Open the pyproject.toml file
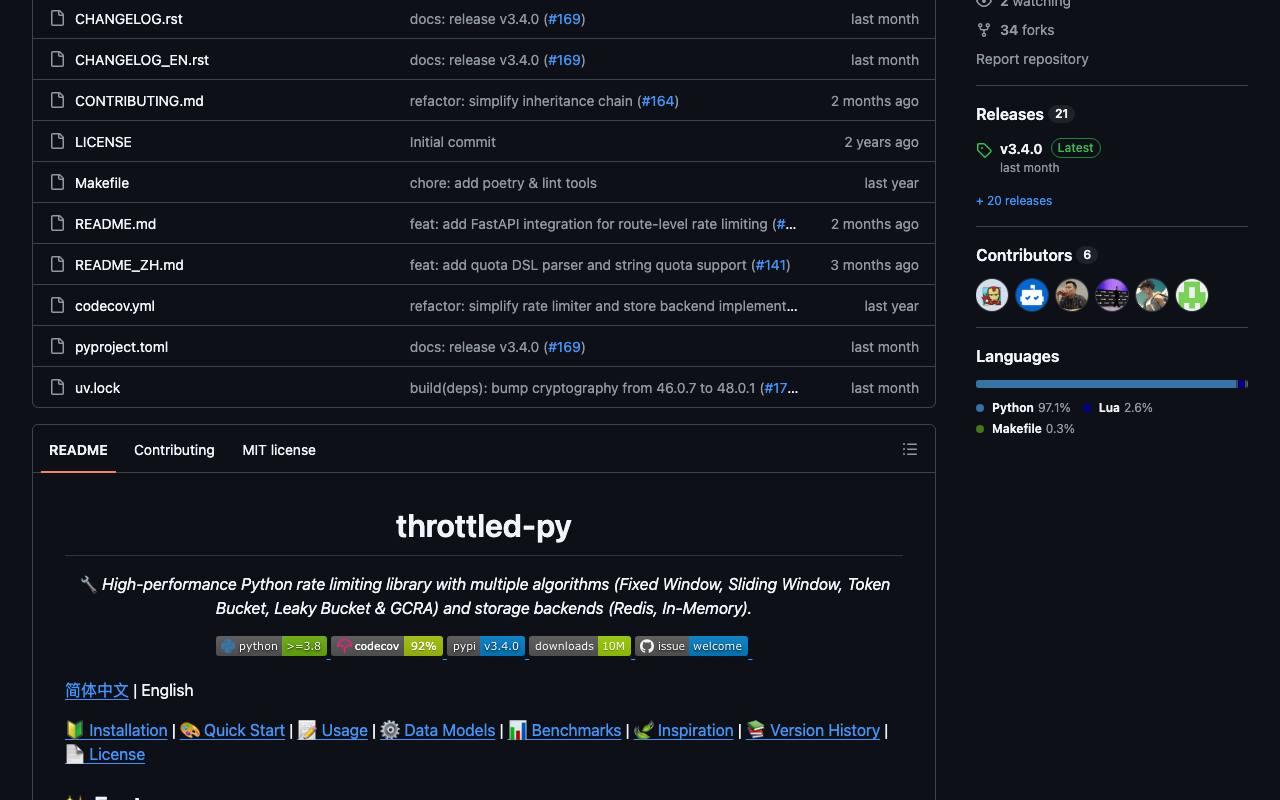 121,347
